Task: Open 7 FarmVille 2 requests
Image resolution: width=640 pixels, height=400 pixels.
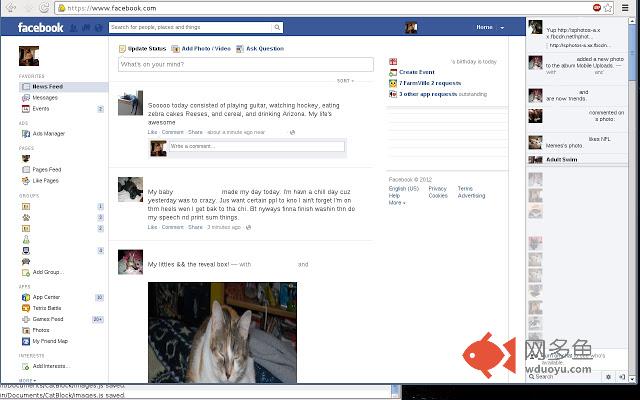Action: (430, 83)
